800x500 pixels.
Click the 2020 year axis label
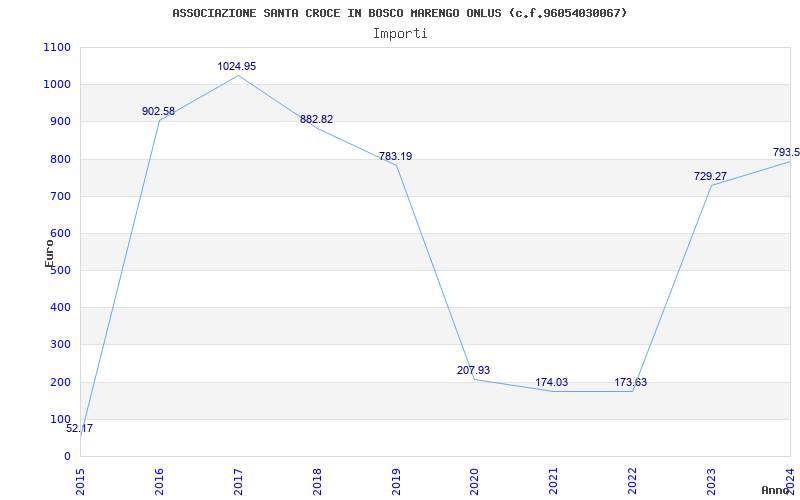coord(475,482)
